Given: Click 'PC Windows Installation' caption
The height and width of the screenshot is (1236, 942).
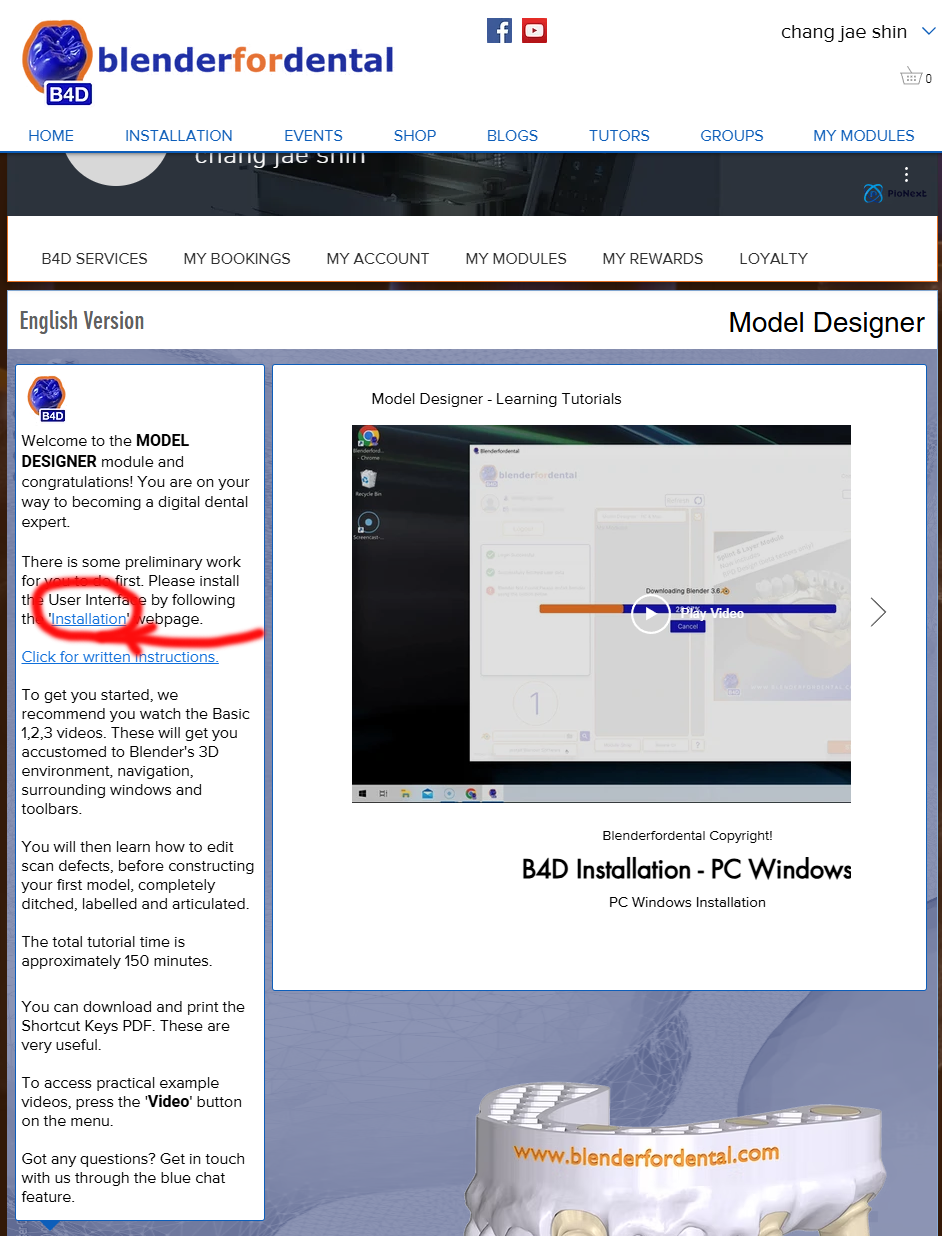Looking at the screenshot, I should (x=687, y=902).
